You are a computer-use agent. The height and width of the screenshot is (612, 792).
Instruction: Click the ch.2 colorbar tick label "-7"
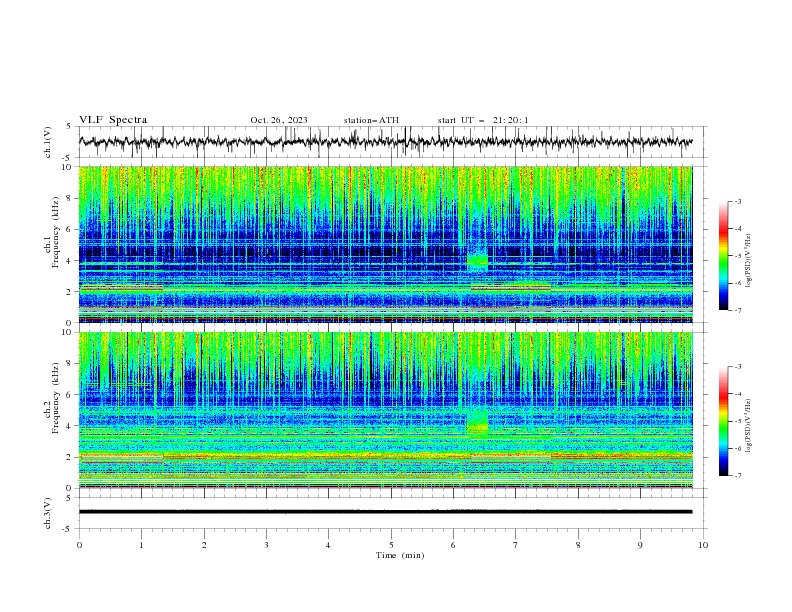pos(737,476)
